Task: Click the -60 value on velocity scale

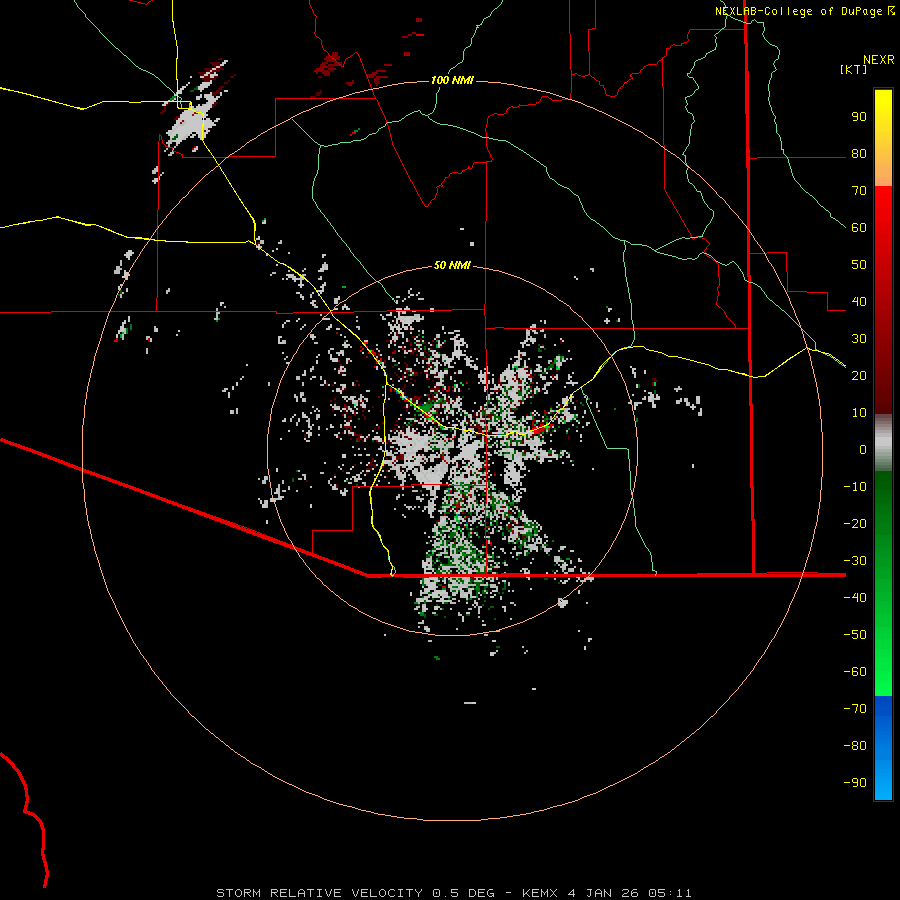Action: [x=855, y=672]
